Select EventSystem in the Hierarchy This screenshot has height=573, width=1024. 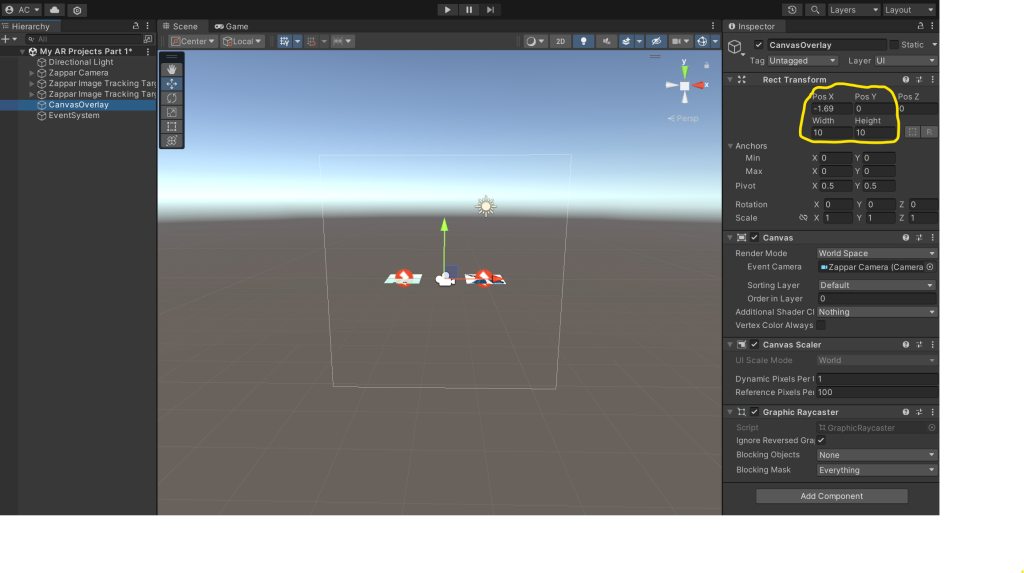click(x=74, y=115)
